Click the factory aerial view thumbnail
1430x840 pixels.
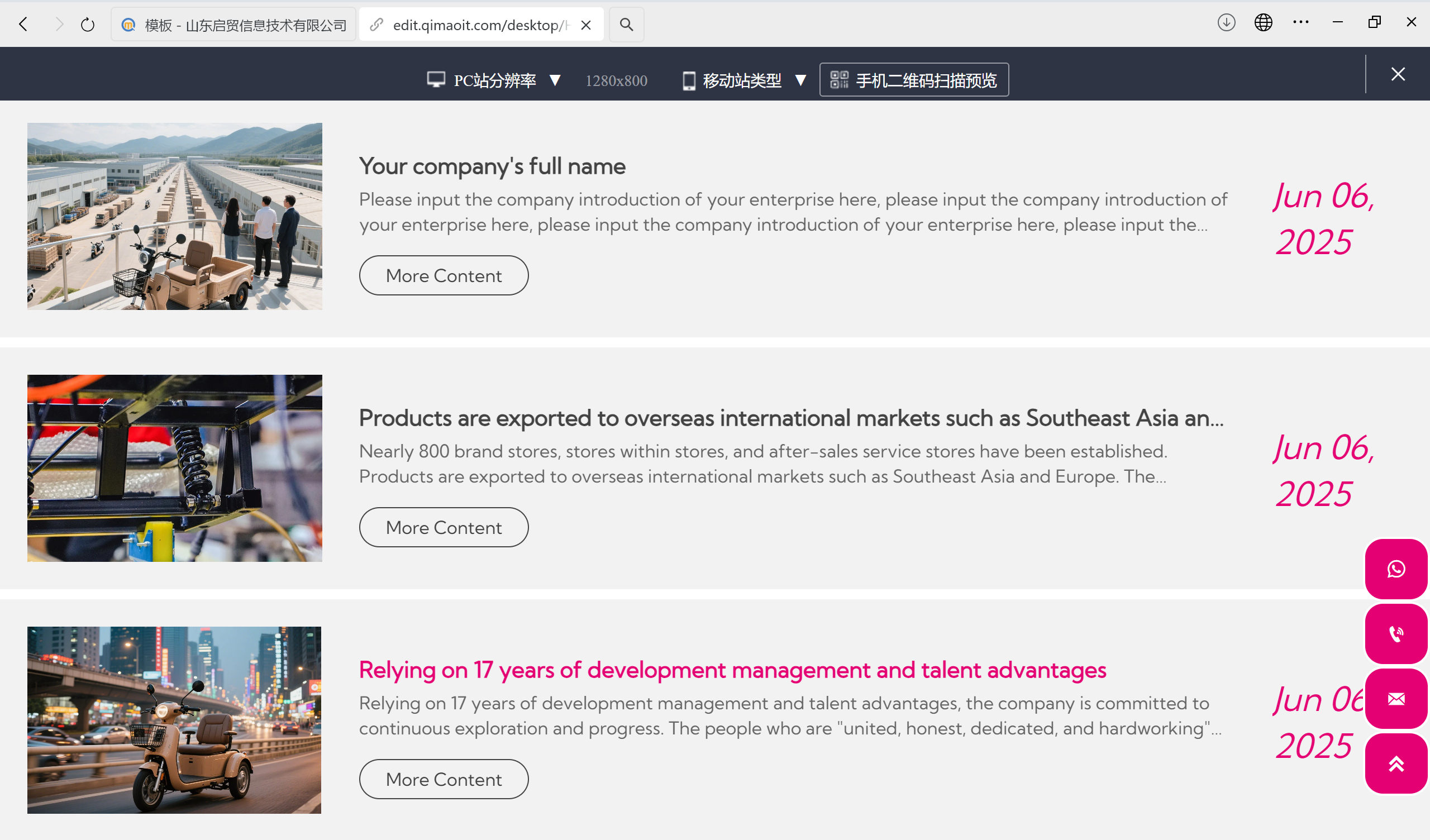pos(174,216)
